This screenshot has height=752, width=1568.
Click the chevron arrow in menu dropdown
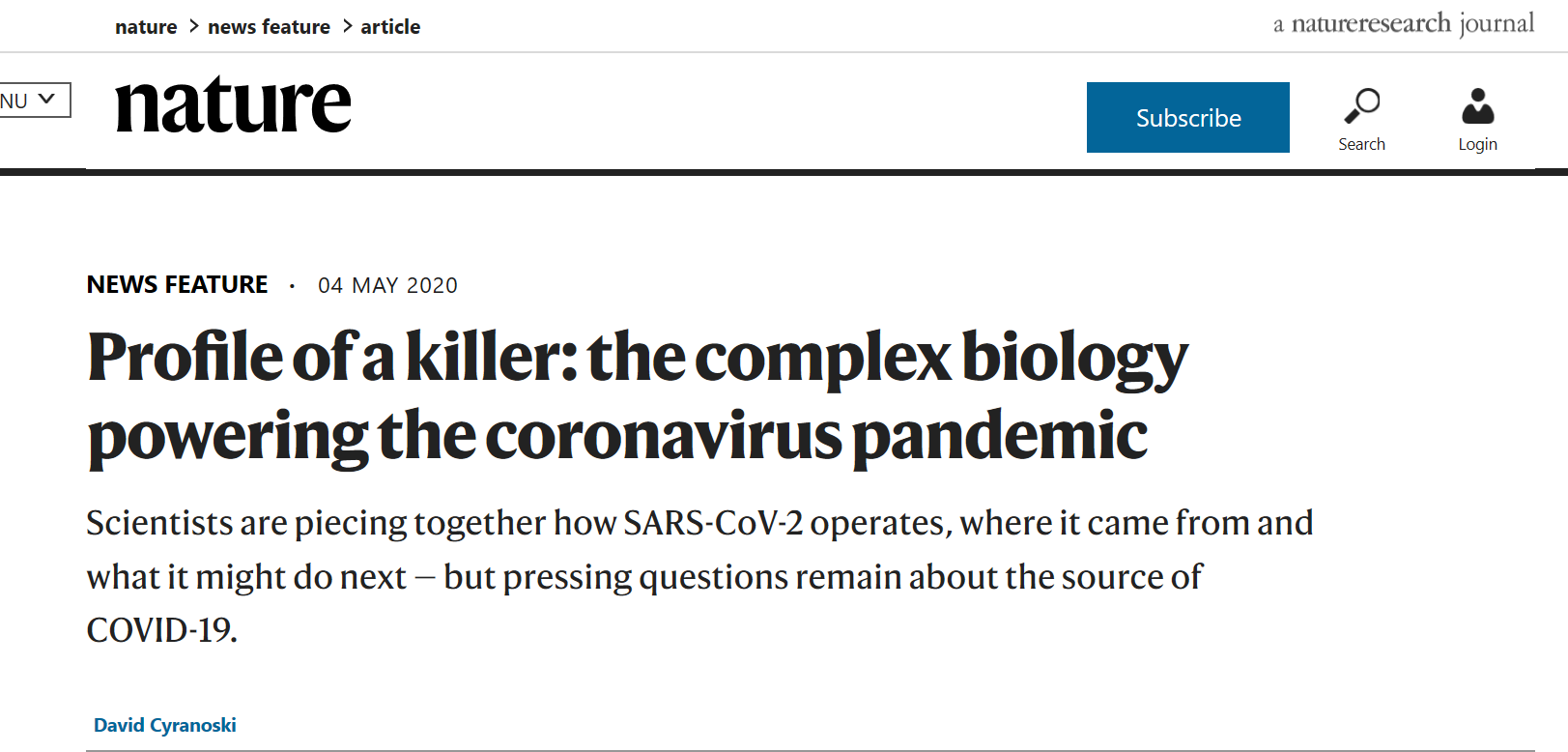click(46, 99)
